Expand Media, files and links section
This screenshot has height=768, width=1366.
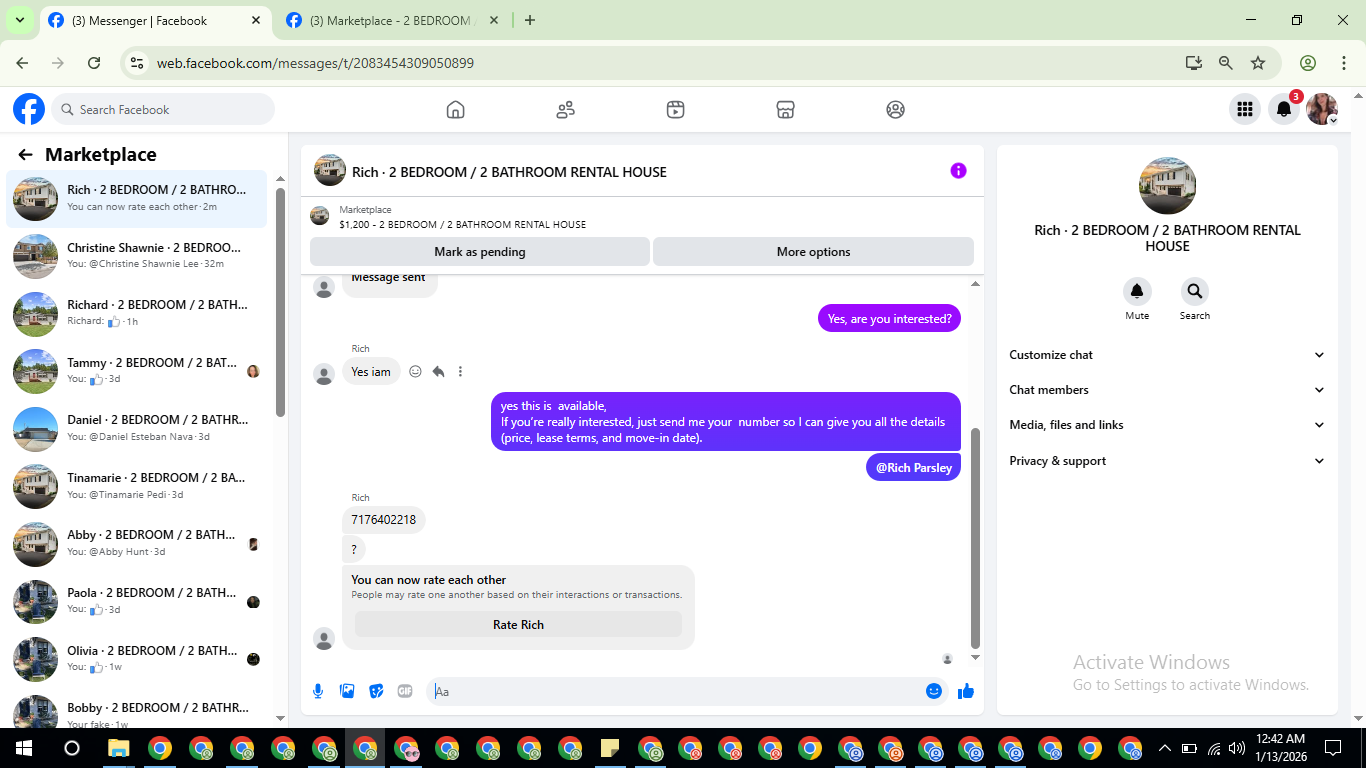coord(1167,425)
